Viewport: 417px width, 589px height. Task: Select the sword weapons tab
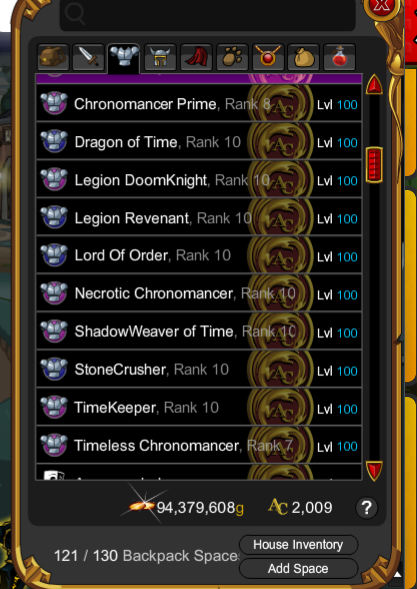click(88, 57)
